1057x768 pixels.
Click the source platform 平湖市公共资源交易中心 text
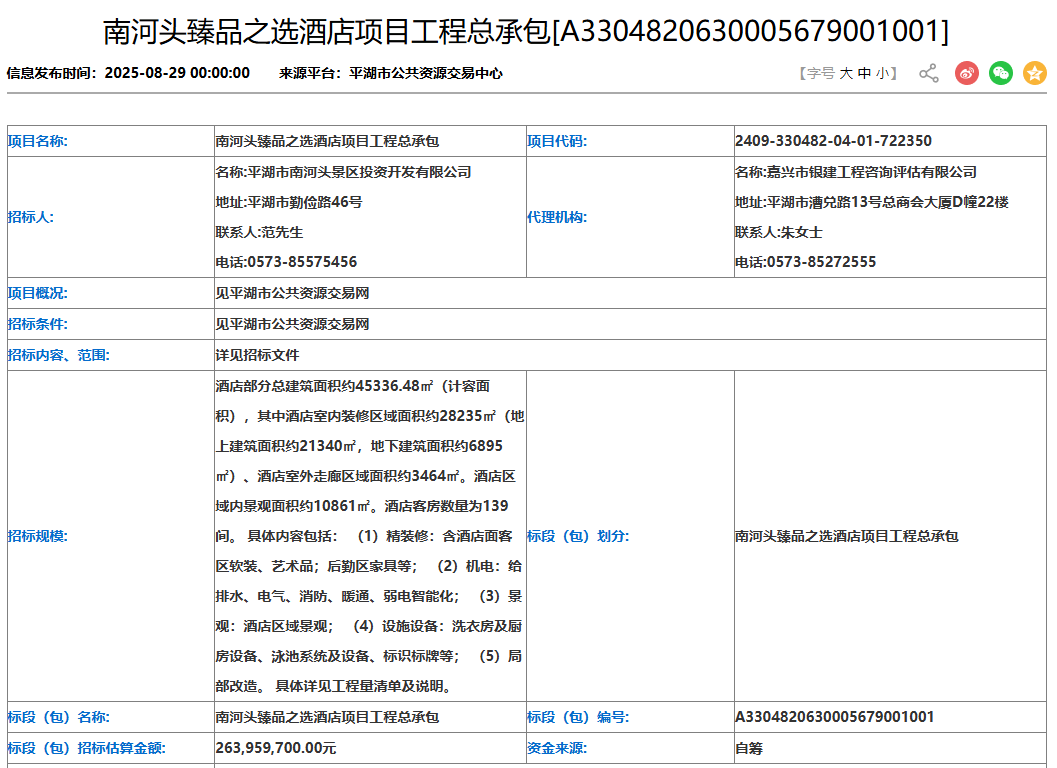click(426, 73)
